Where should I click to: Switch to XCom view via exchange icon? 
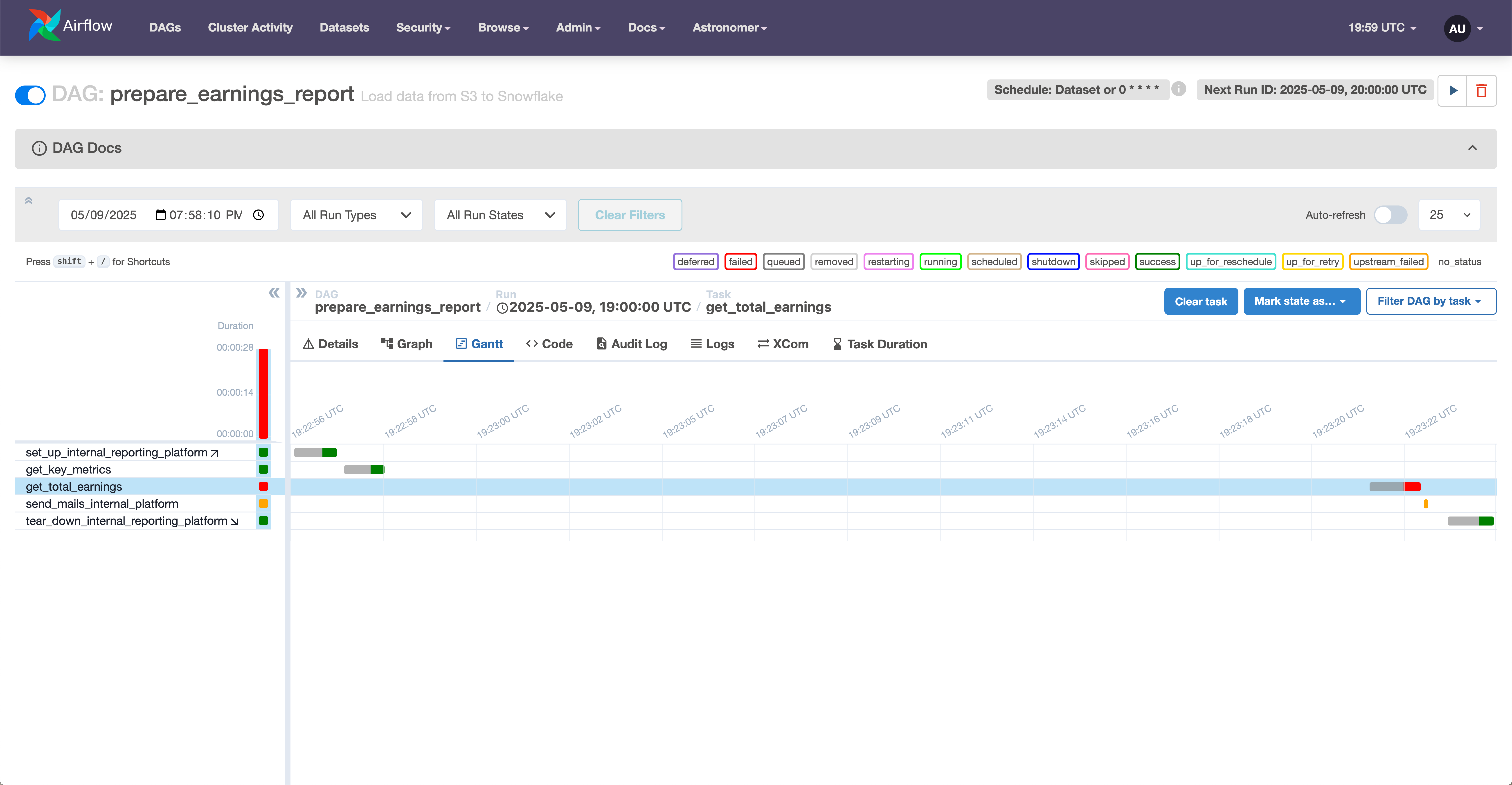pos(782,344)
